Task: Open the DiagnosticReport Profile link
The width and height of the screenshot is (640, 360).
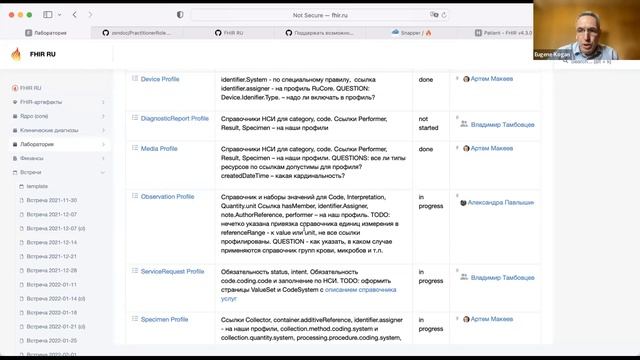Action: pos(175,118)
